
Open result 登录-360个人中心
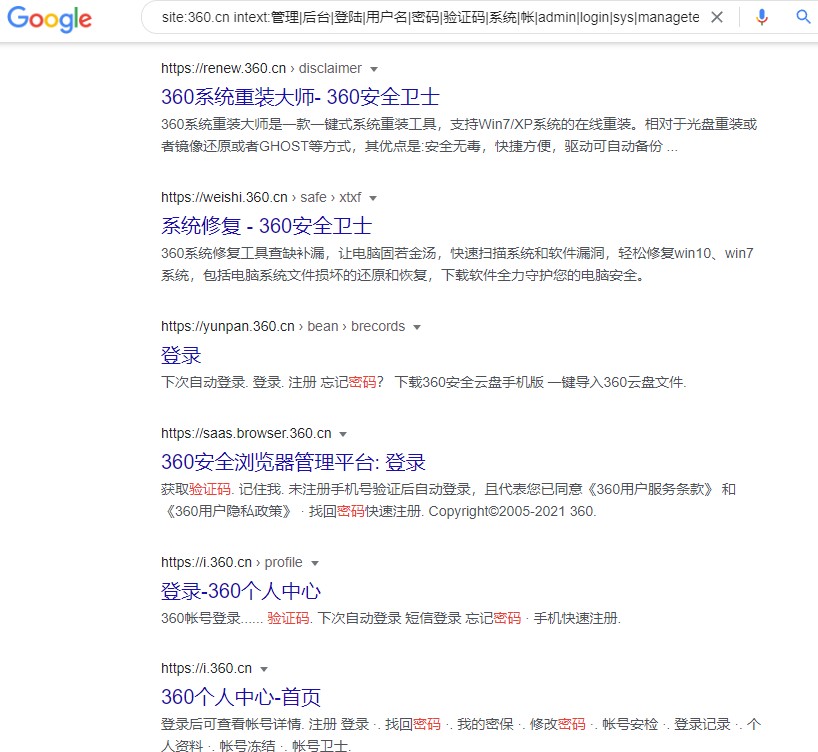pyautogui.click(x=240, y=591)
